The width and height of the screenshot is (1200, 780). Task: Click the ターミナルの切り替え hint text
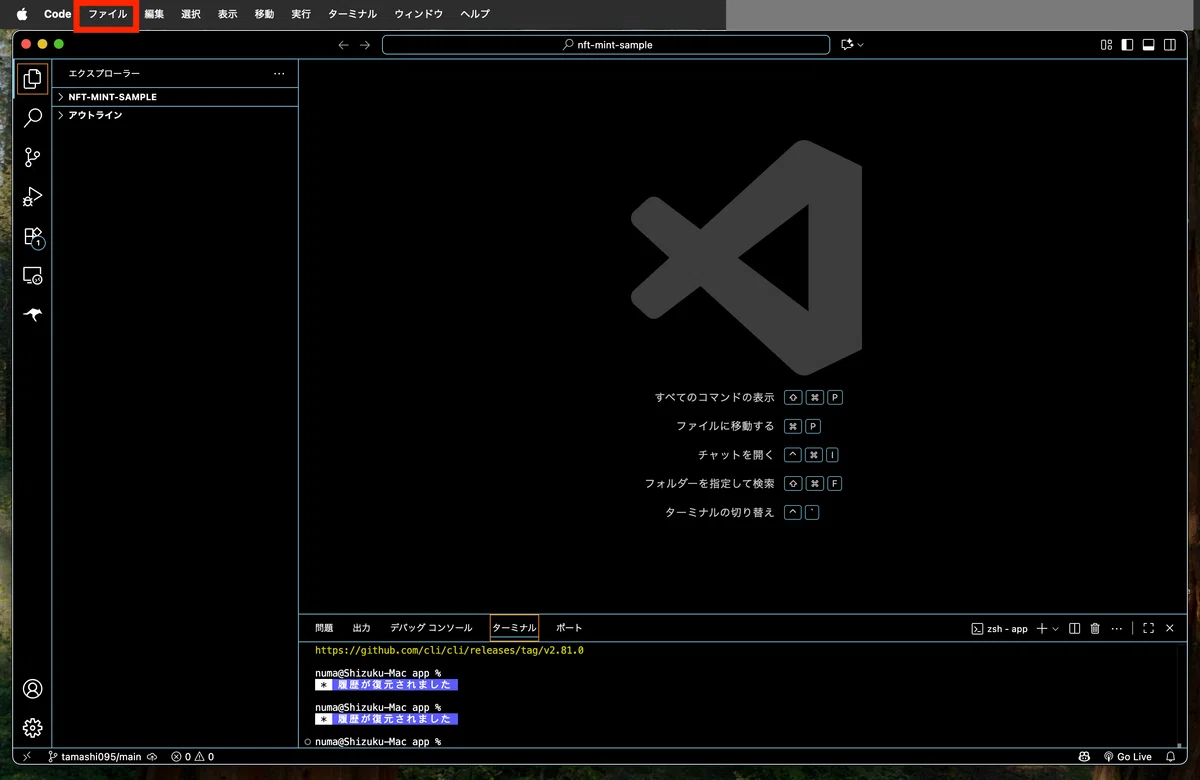click(x=720, y=512)
